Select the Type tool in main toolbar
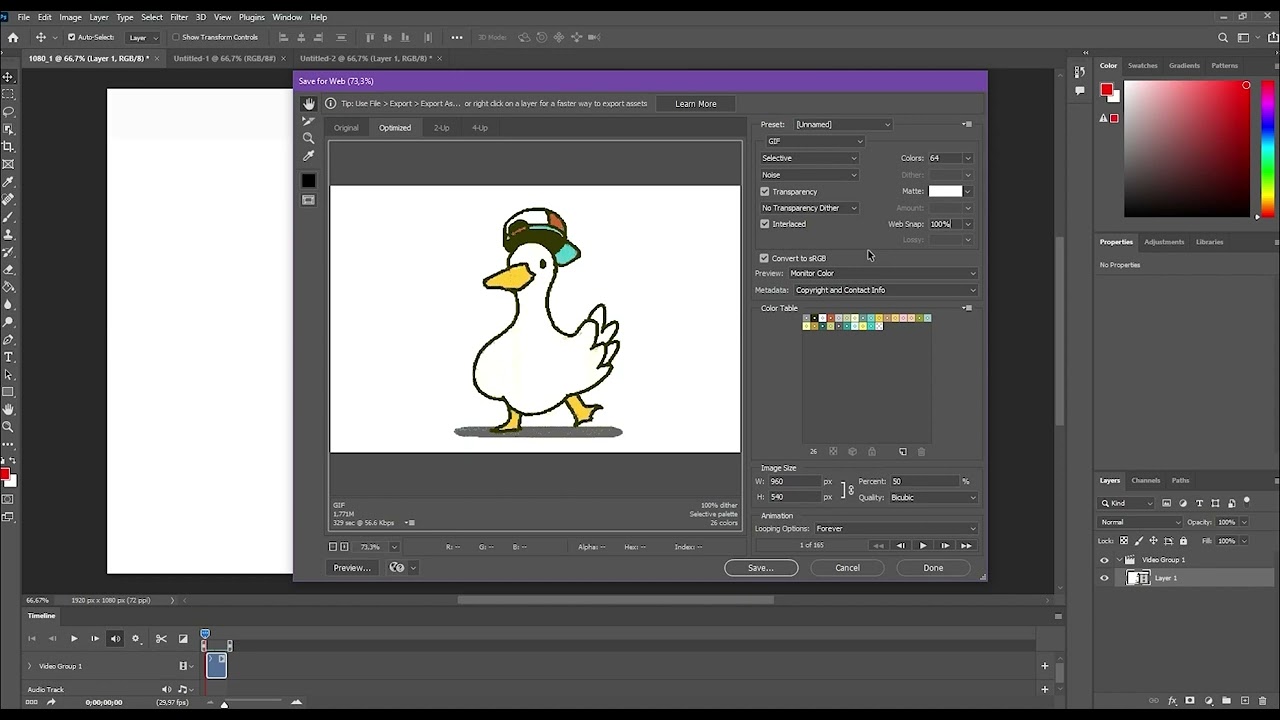Viewport: 1280px width, 720px height. coord(8,357)
